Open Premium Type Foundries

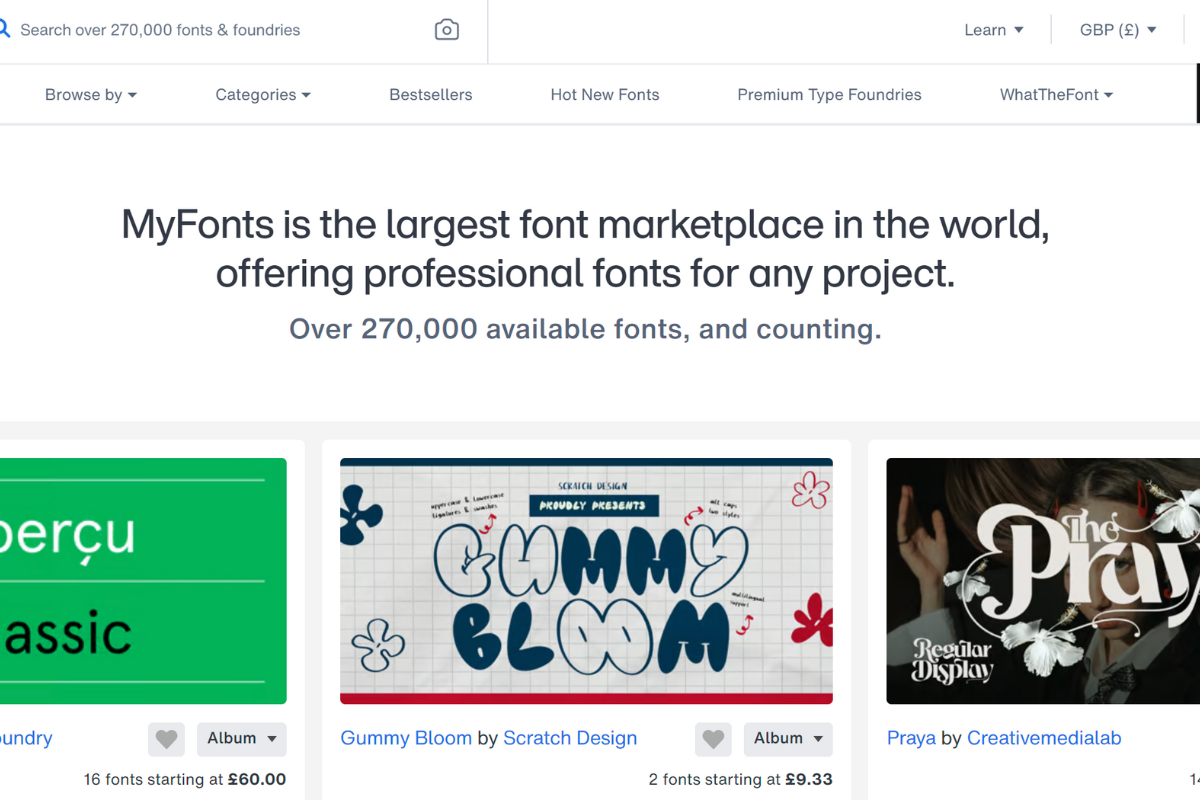coord(830,95)
